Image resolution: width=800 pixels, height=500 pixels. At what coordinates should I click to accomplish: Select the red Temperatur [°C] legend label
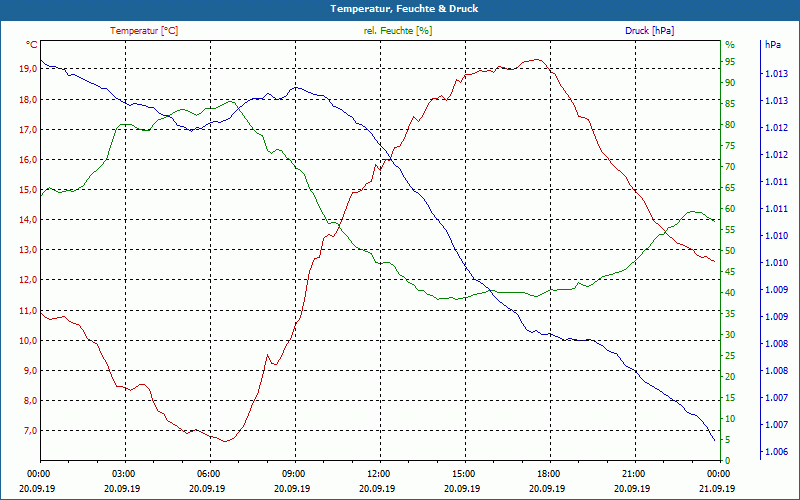tap(144, 31)
